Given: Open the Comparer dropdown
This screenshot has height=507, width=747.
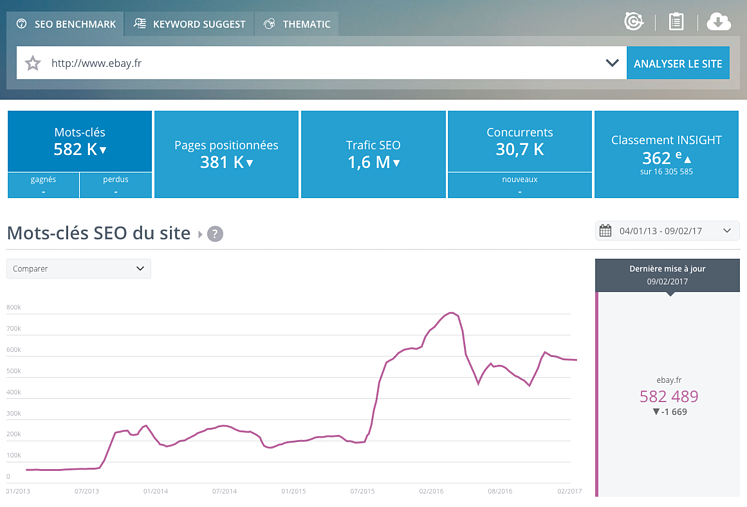Looking at the screenshot, I should [x=79, y=269].
